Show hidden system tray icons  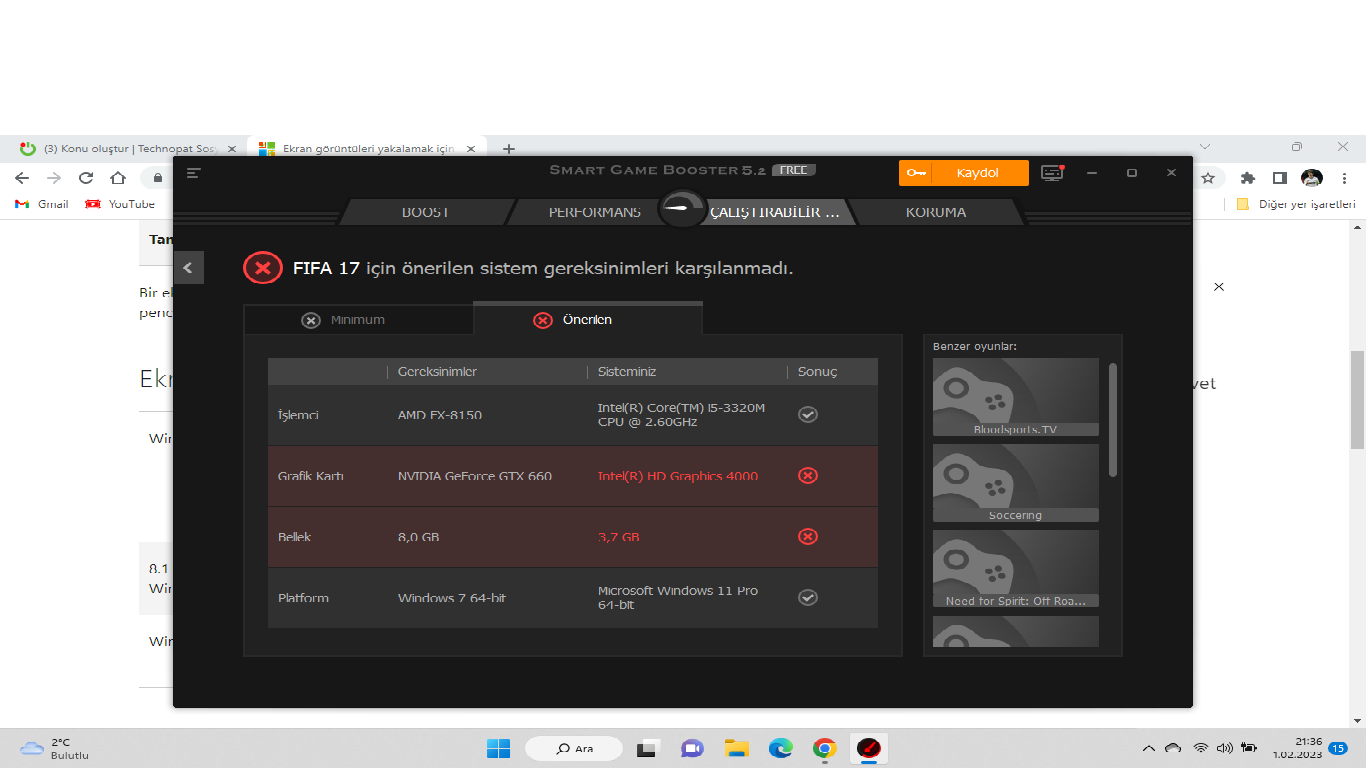tap(1148, 747)
